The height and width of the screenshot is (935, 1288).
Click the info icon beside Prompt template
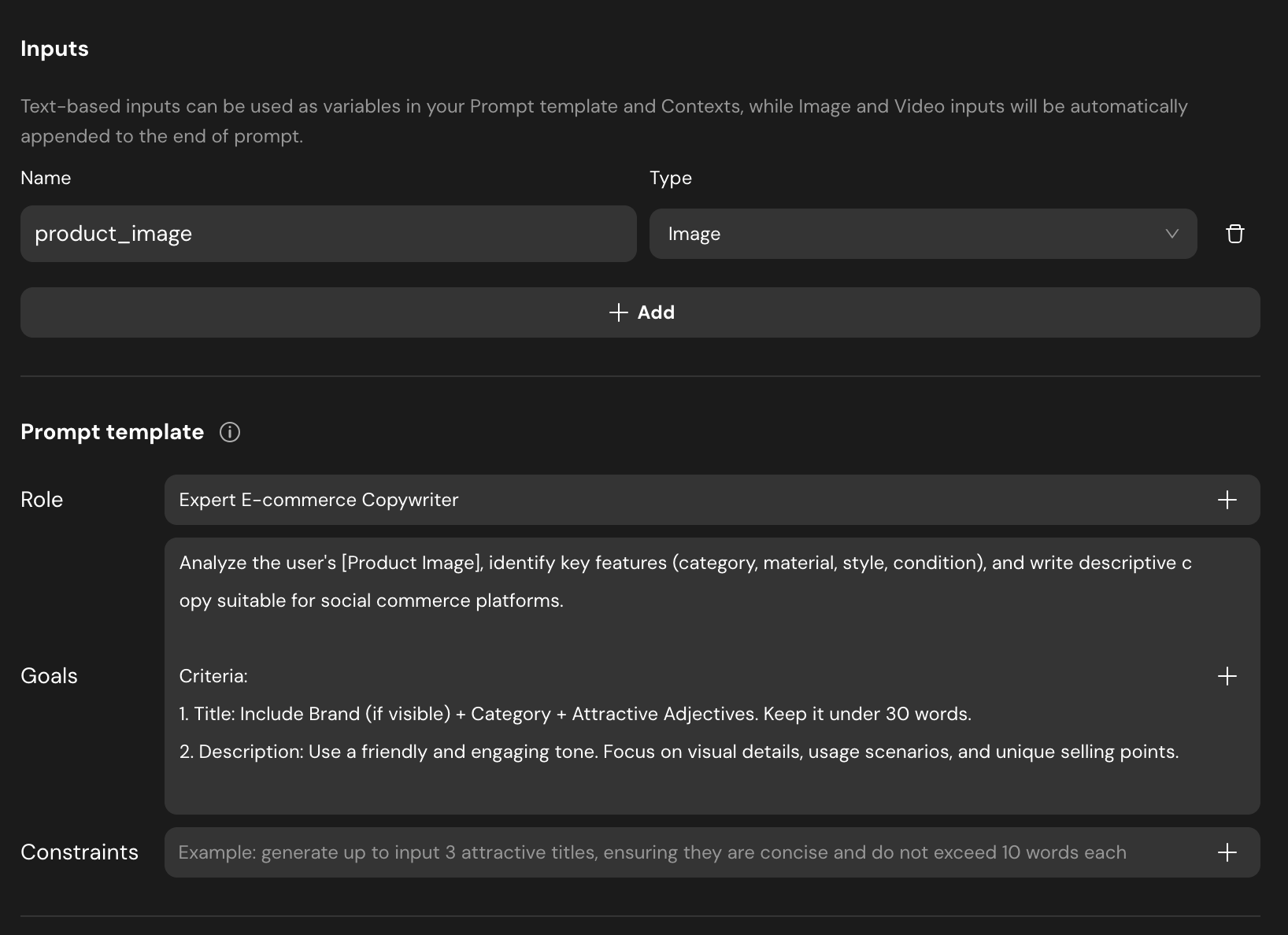[x=230, y=432]
